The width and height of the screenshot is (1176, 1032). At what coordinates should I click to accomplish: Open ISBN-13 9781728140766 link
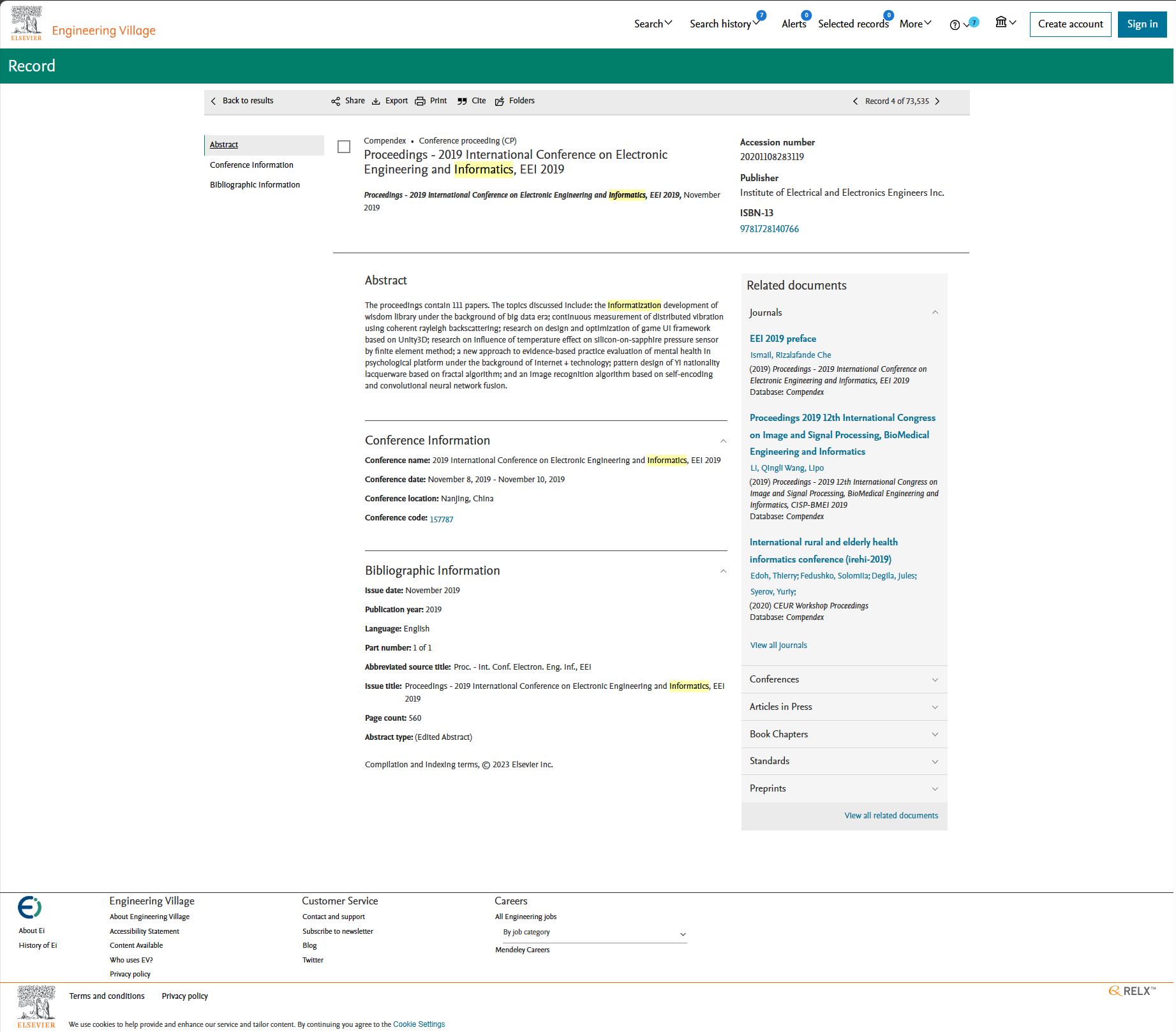click(x=769, y=229)
